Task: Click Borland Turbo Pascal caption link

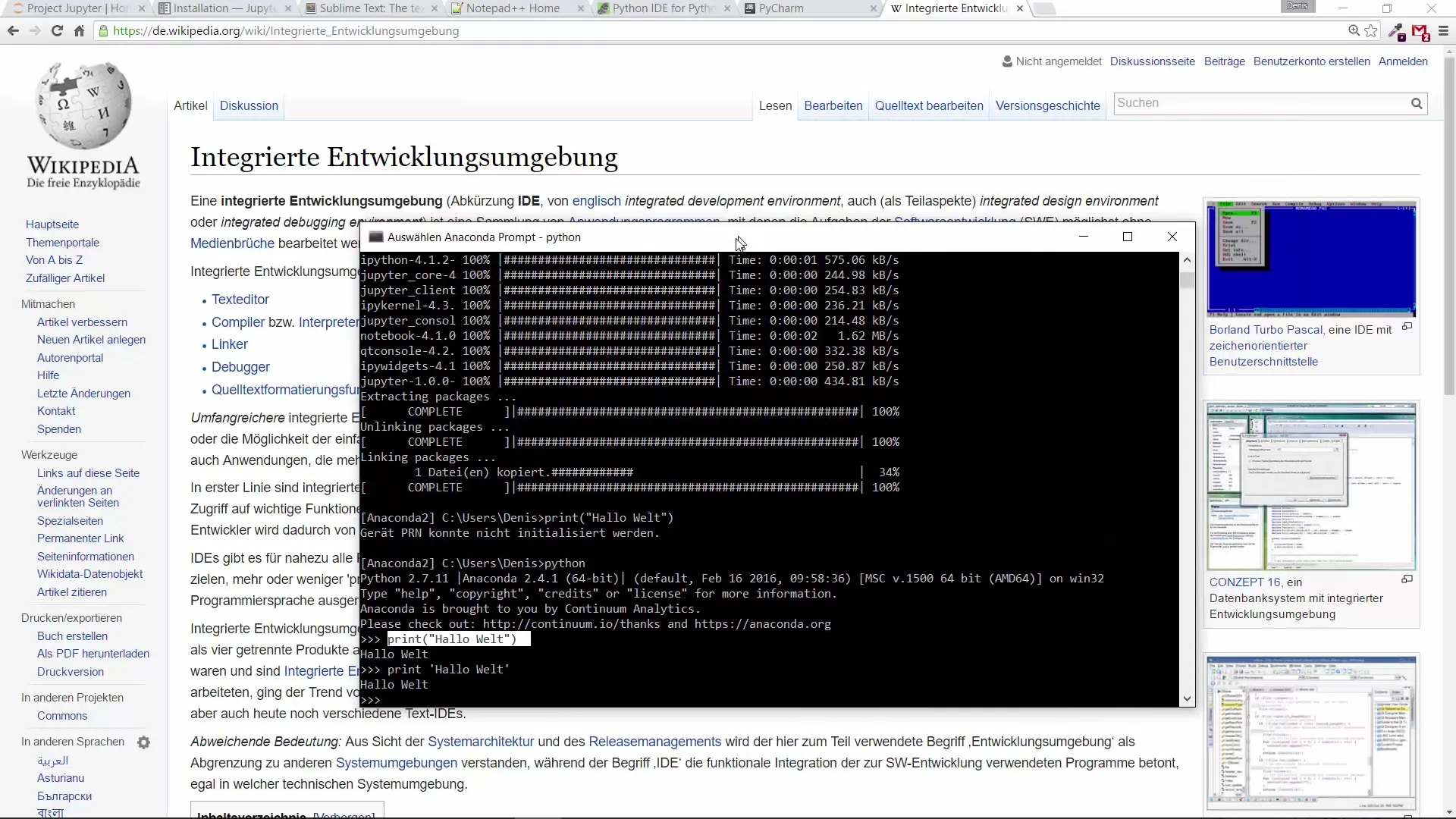Action: pyautogui.click(x=1266, y=330)
